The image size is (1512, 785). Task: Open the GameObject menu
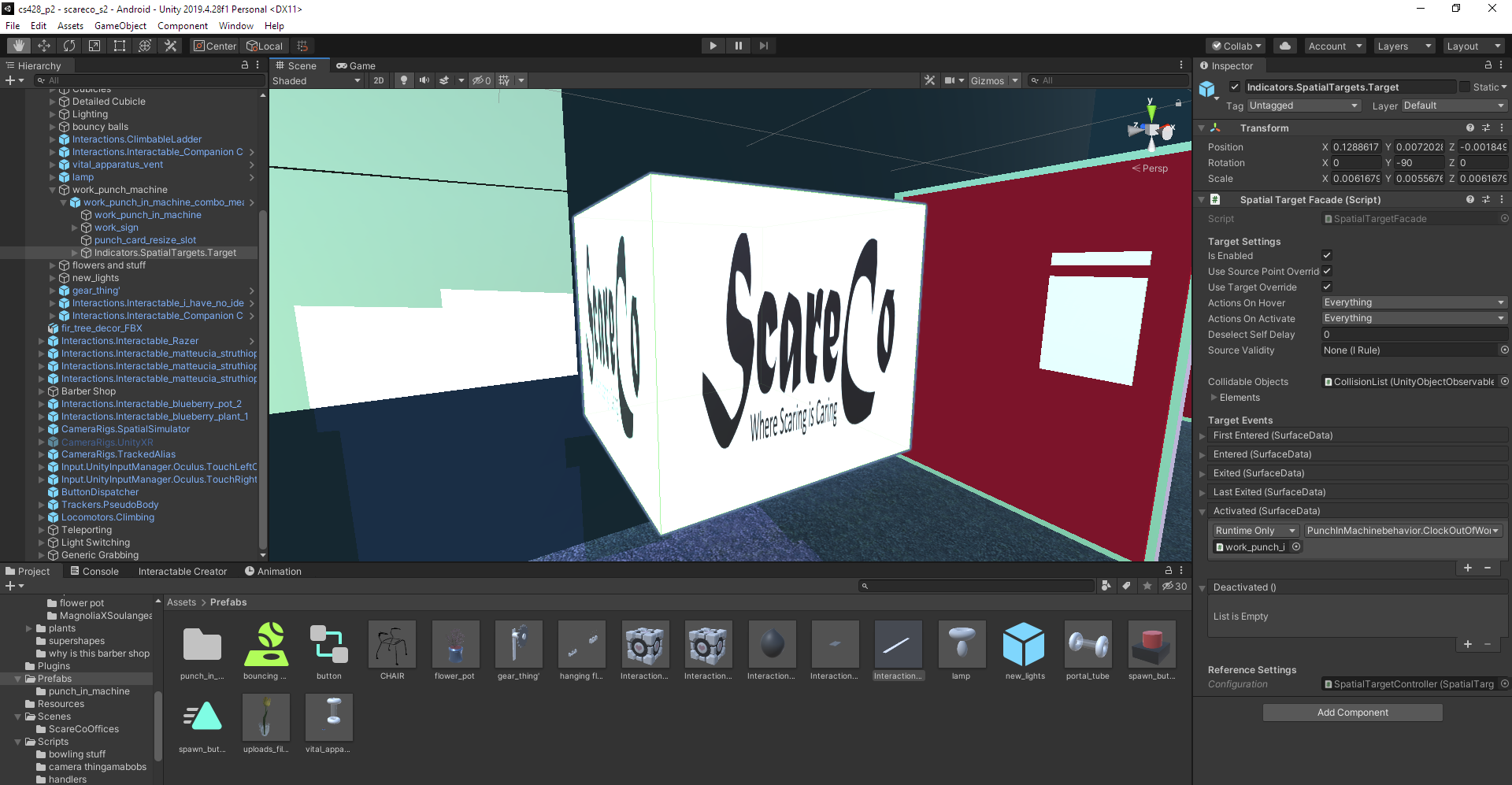pyautogui.click(x=120, y=26)
